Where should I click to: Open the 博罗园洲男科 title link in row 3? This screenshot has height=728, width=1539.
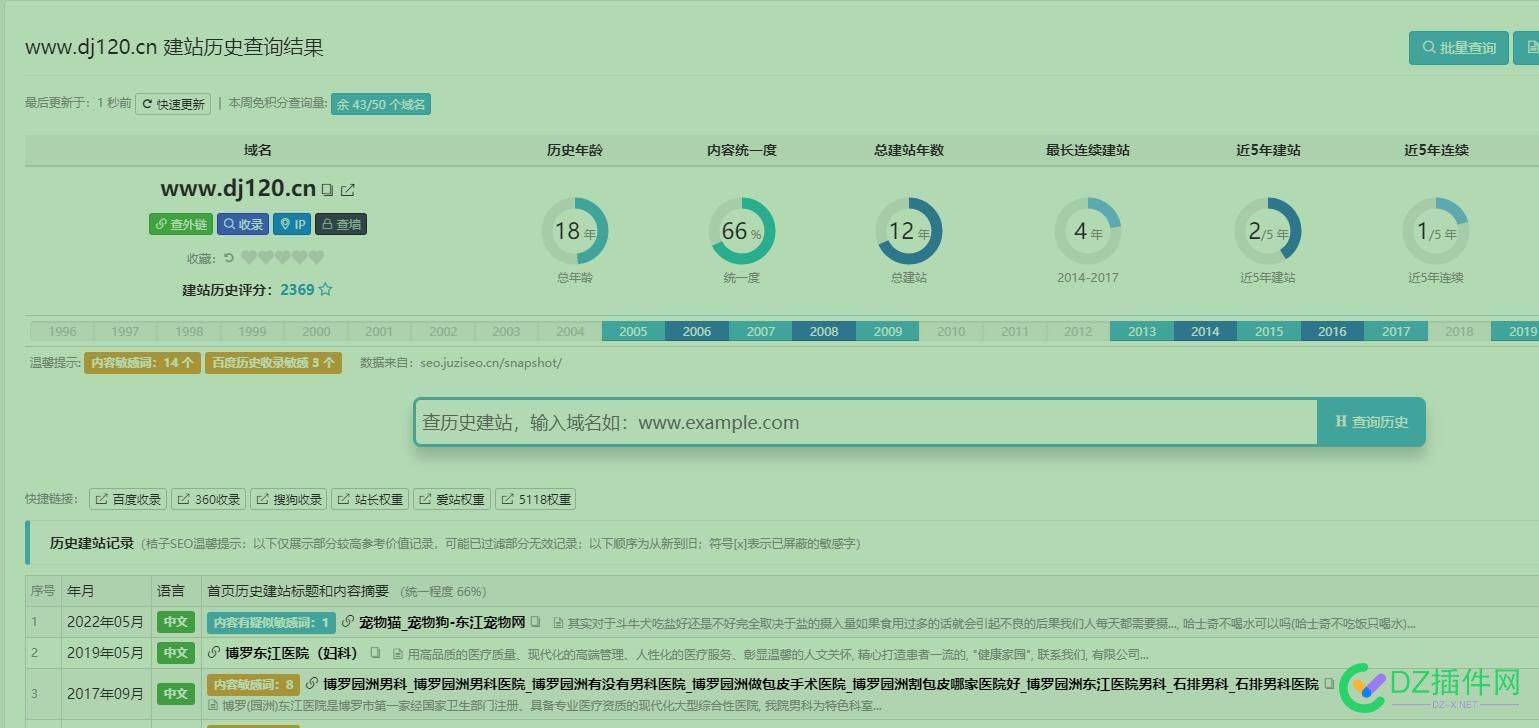point(820,684)
